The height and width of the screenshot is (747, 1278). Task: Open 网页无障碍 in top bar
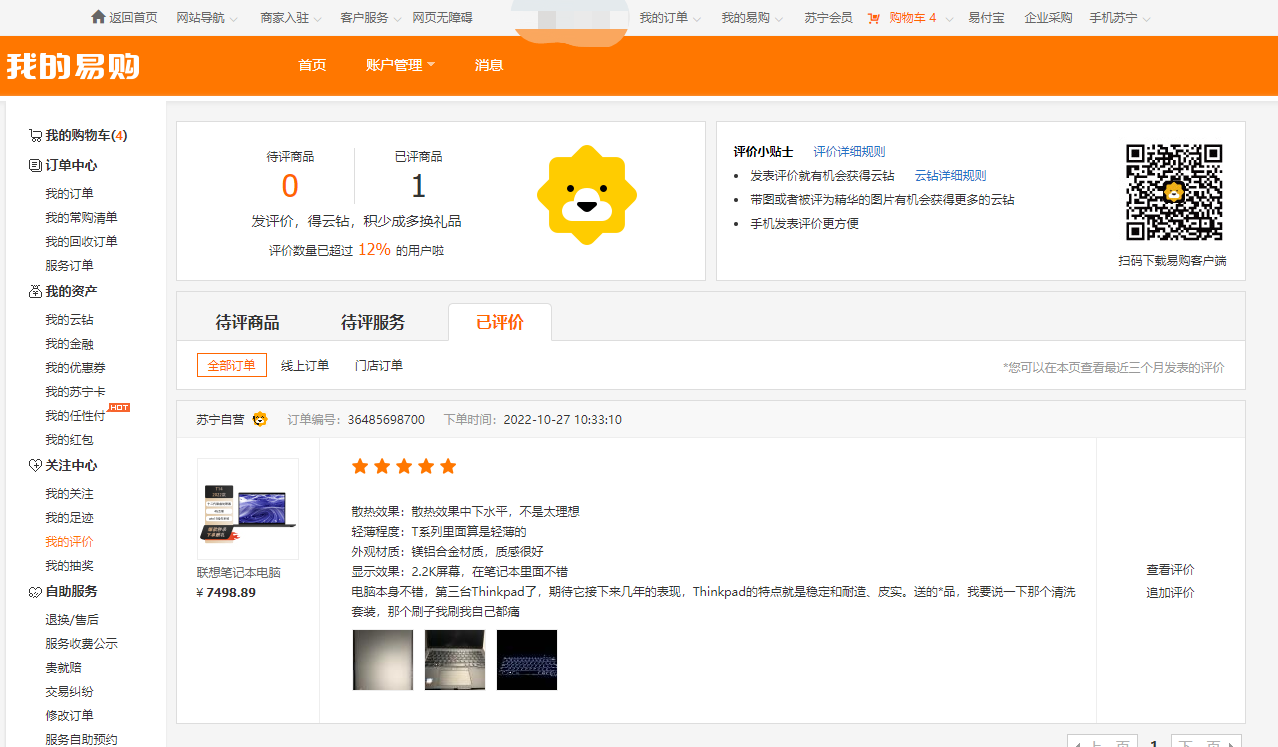tap(442, 18)
